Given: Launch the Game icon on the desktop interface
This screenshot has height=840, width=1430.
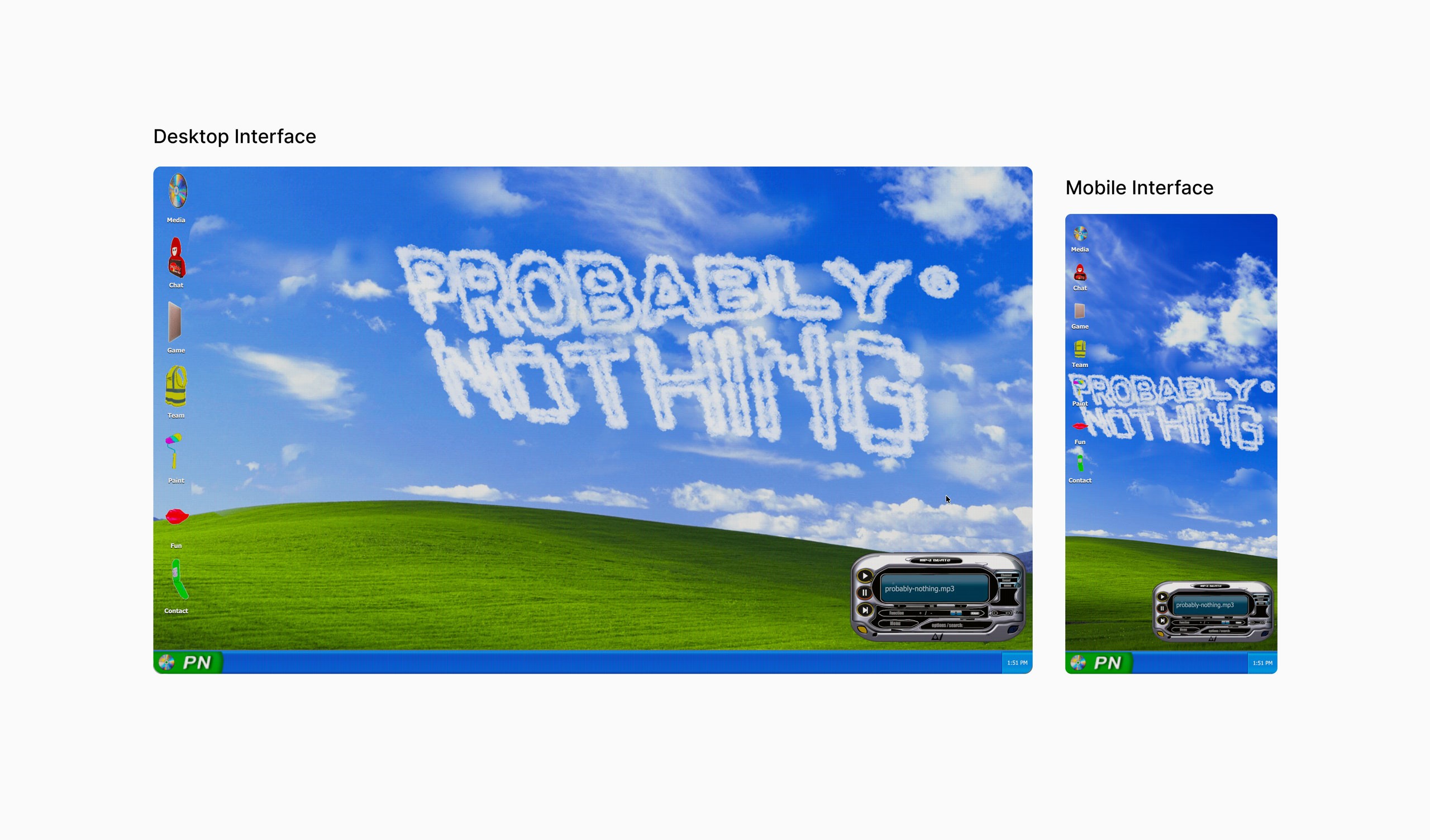Looking at the screenshot, I should tap(175, 322).
